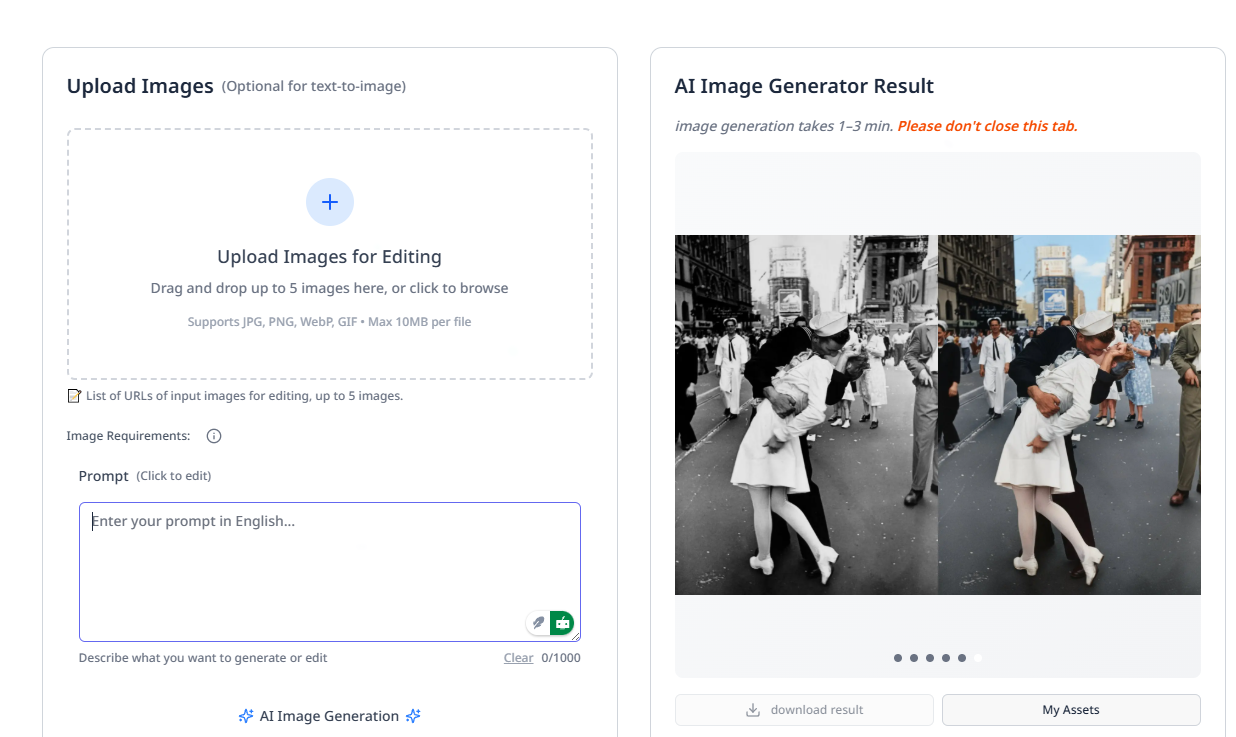Click the '0/1000' character counter
Screen dimensions: 1236x737
click(561, 658)
